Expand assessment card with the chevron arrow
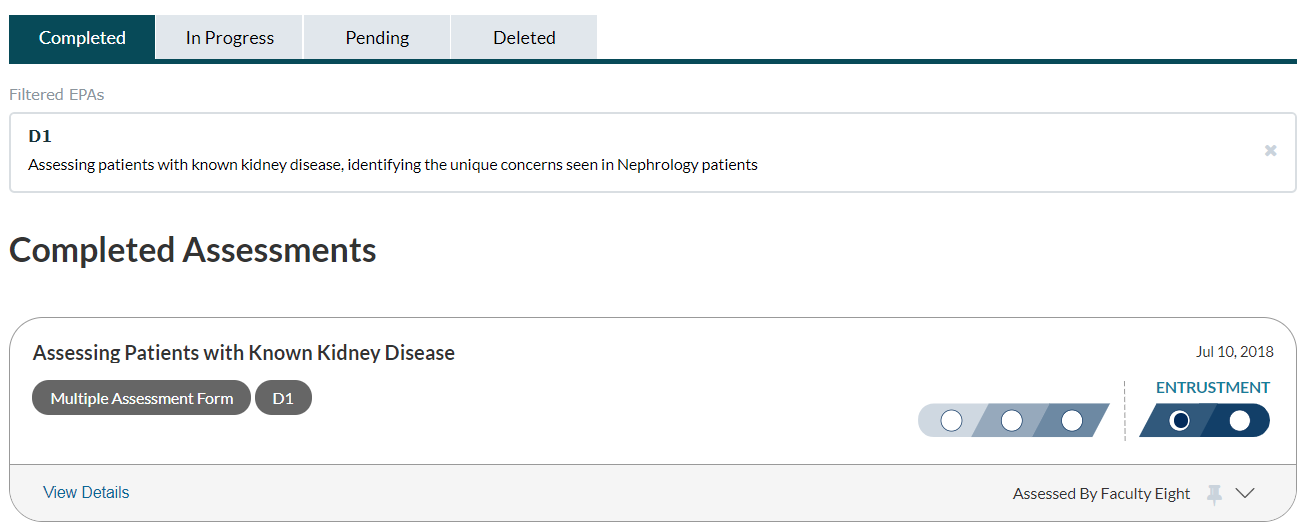 (1245, 493)
